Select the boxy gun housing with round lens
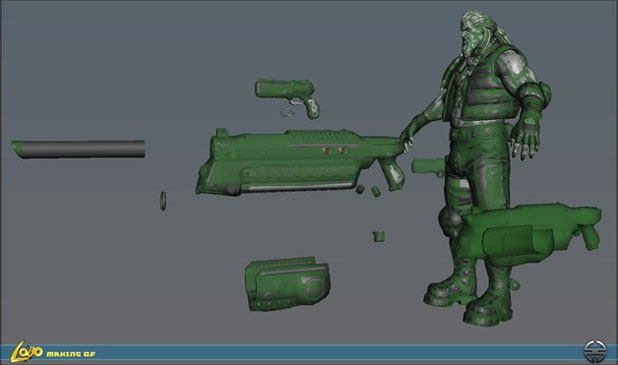The width and height of the screenshot is (618, 365). coord(287,284)
